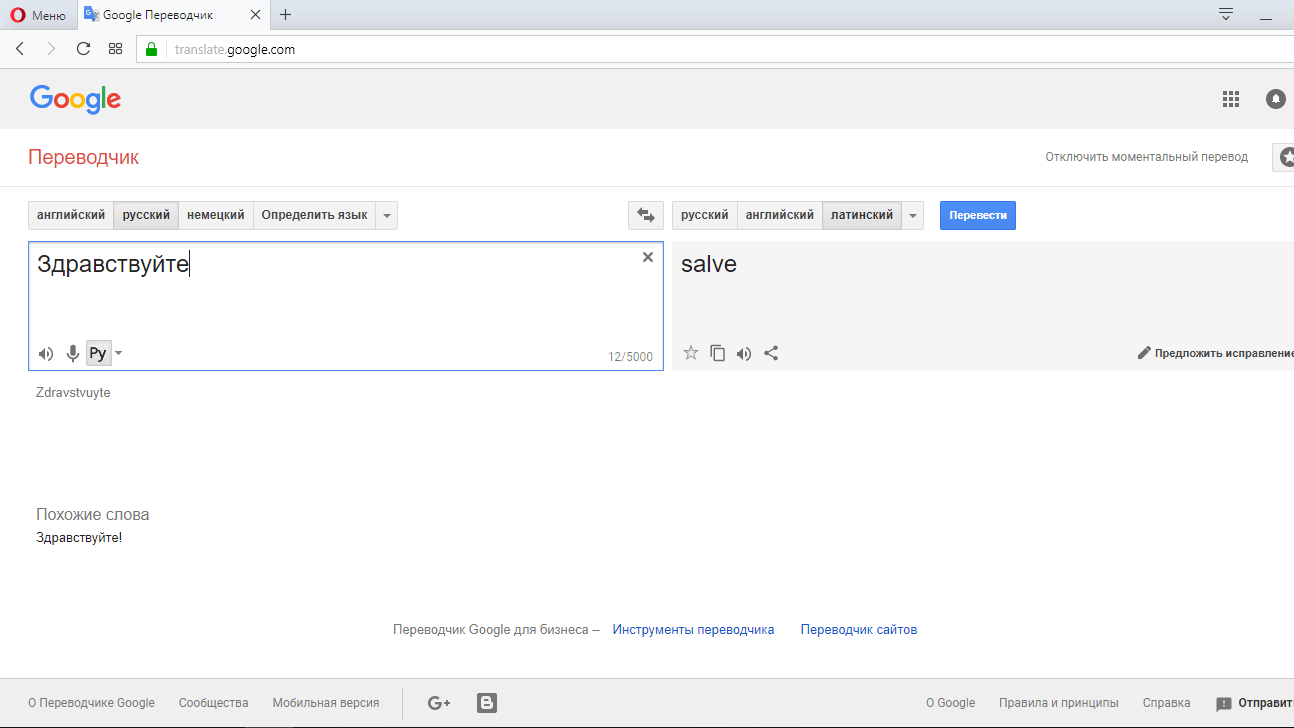1294x728 pixels.
Task: Activate voice input microphone
Action: click(x=73, y=353)
